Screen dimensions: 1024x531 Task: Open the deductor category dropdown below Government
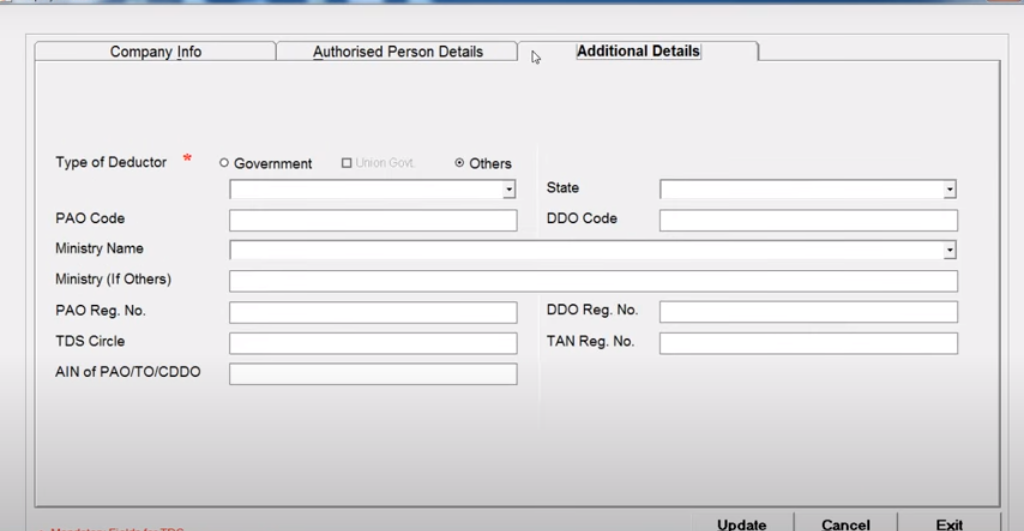[509, 190]
